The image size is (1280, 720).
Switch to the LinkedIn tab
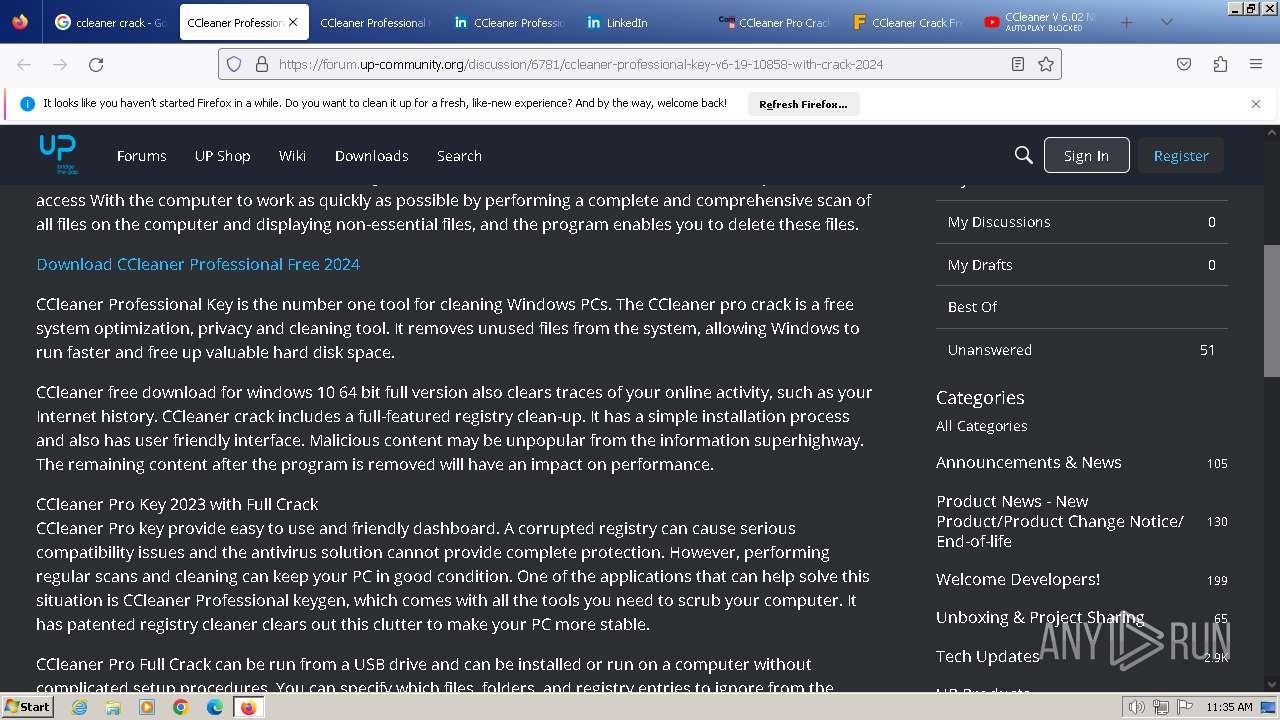tap(642, 22)
